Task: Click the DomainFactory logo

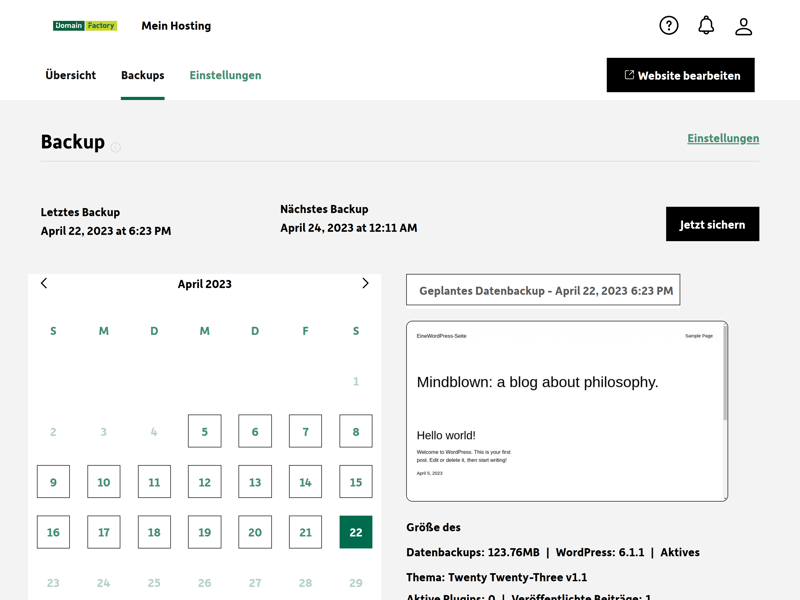Action: point(85,26)
